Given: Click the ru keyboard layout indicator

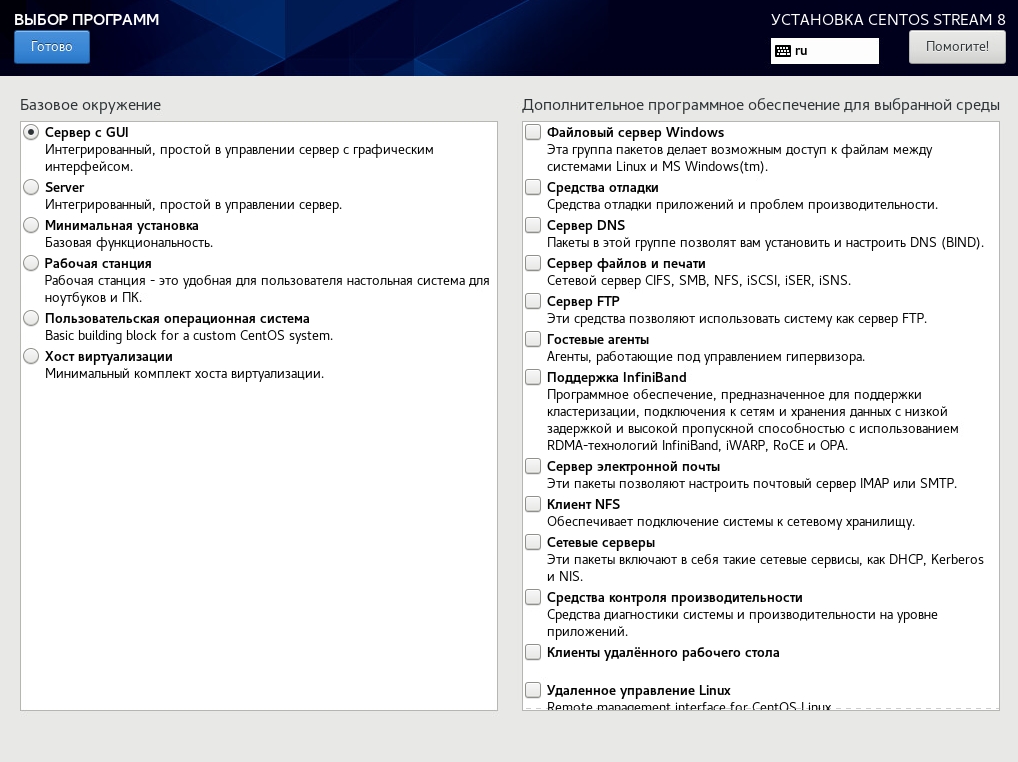Looking at the screenshot, I should (825, 51).
